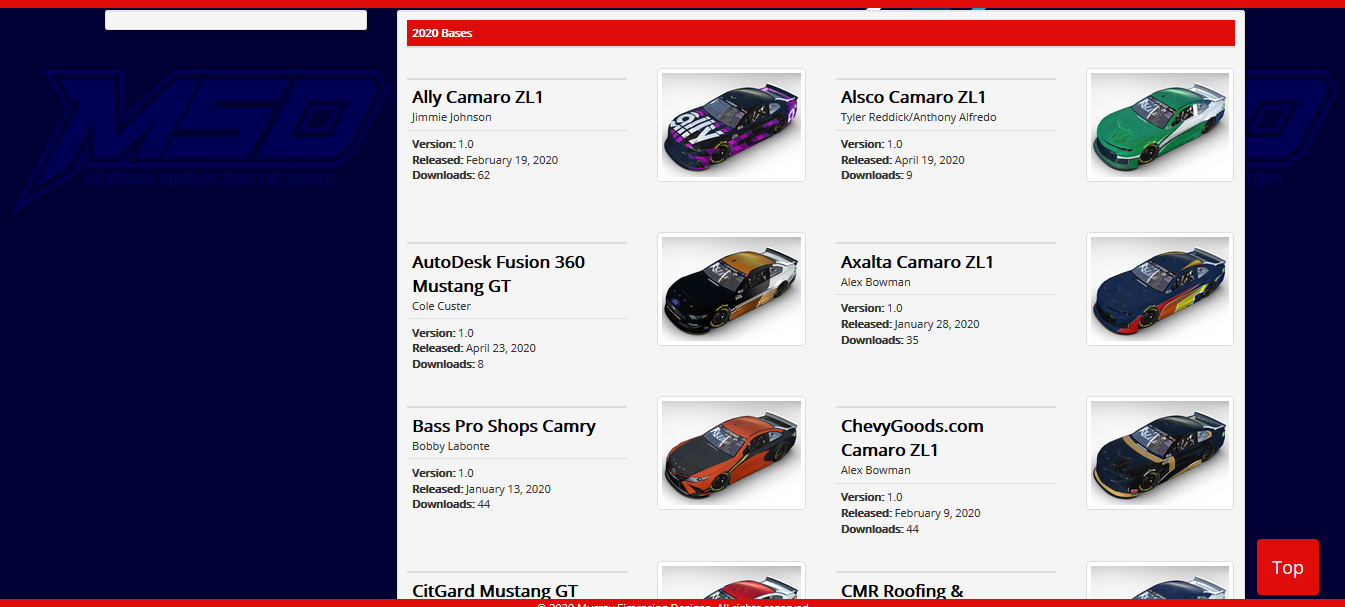Click the white box in the left sidebar
Screen dimensions: 1345x607
point(236,20)
